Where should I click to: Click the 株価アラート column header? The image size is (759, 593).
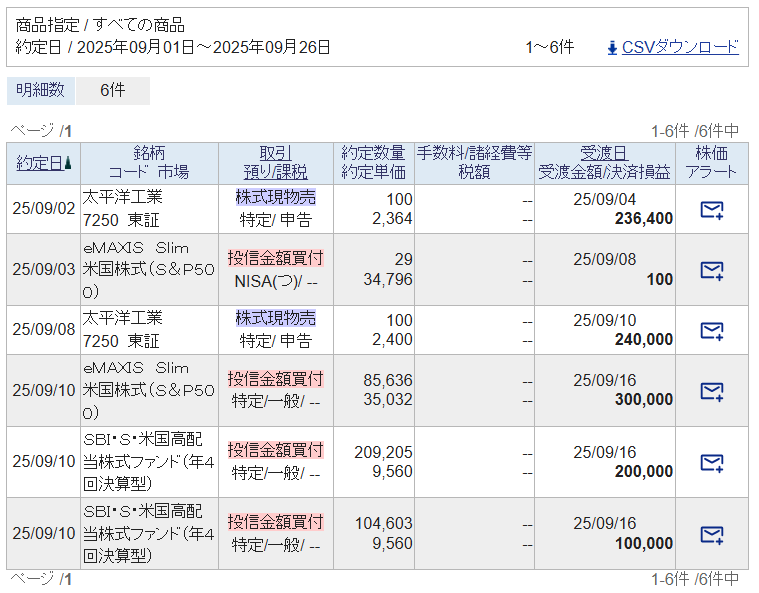tap(711, 162)
